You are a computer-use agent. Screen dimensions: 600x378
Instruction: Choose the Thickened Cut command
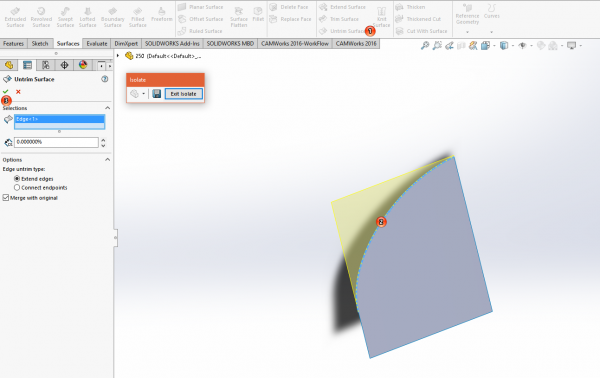coord(418,19)
